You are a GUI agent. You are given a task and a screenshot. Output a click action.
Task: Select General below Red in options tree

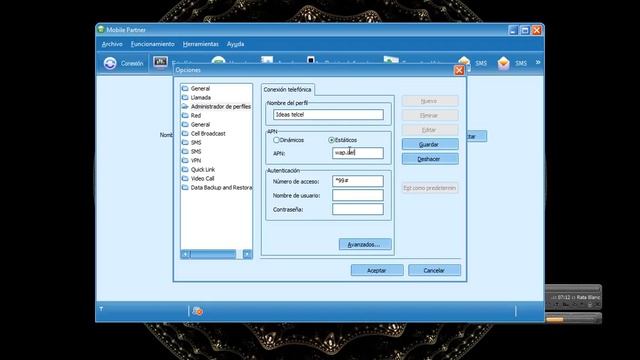pos(200,124)
